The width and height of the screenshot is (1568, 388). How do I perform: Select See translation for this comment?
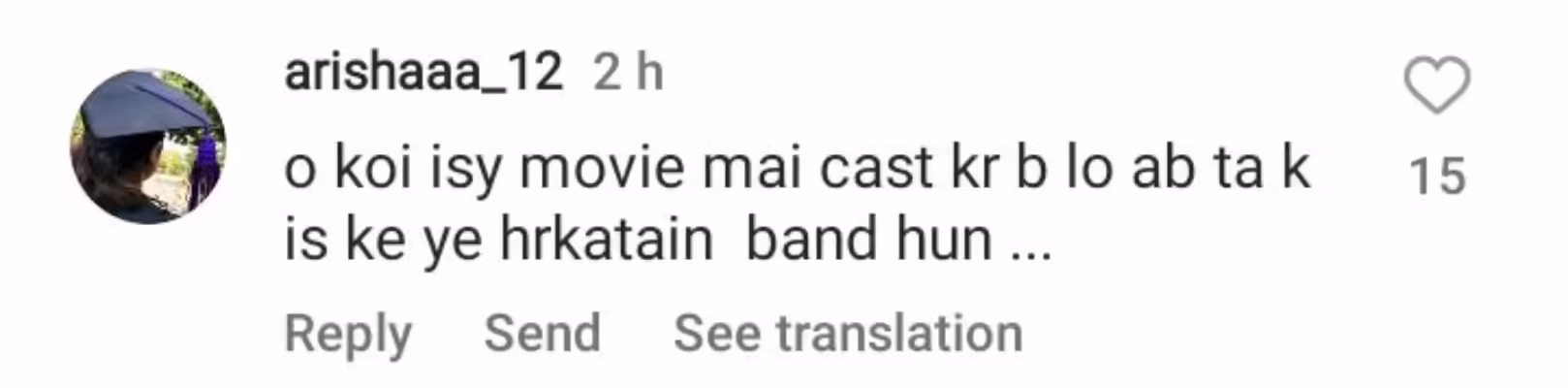coord(848,334)
